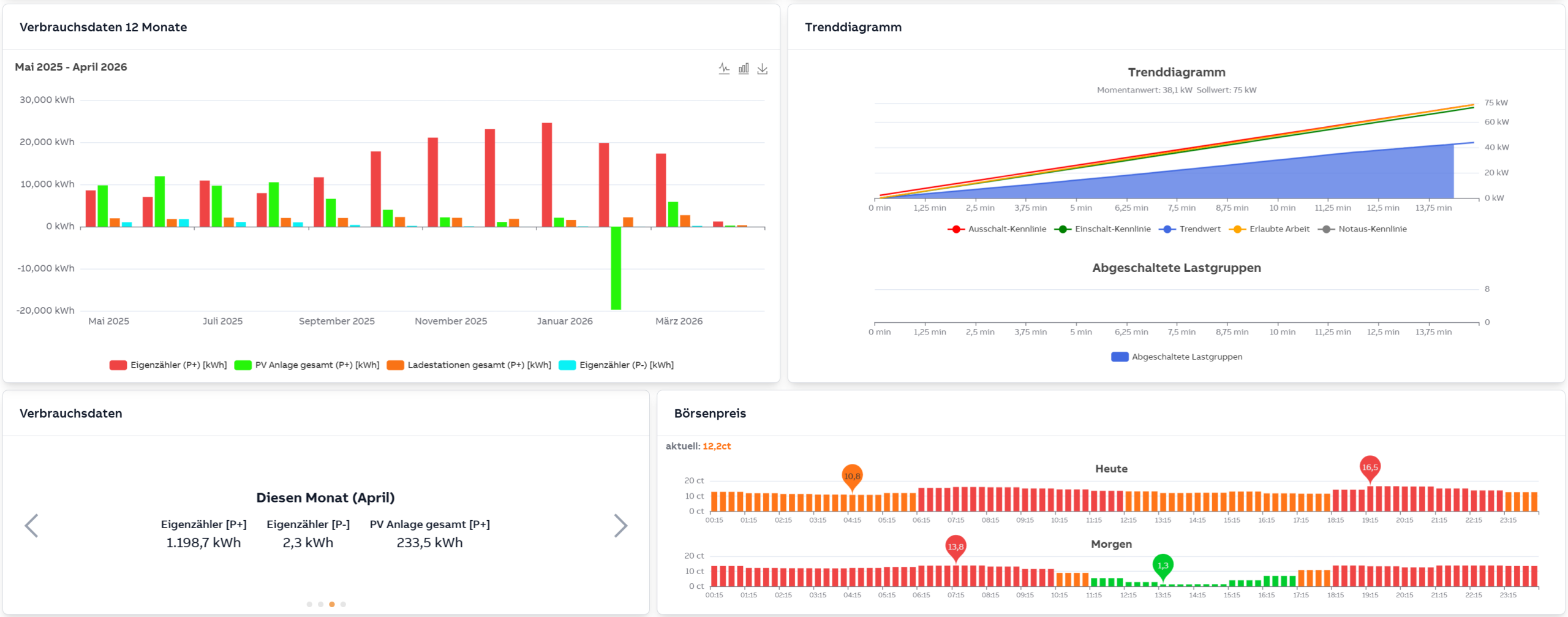Viewport: 1568px width, 617px height.
Task: Go to next consumption data slide
Action: pos(620,526)
